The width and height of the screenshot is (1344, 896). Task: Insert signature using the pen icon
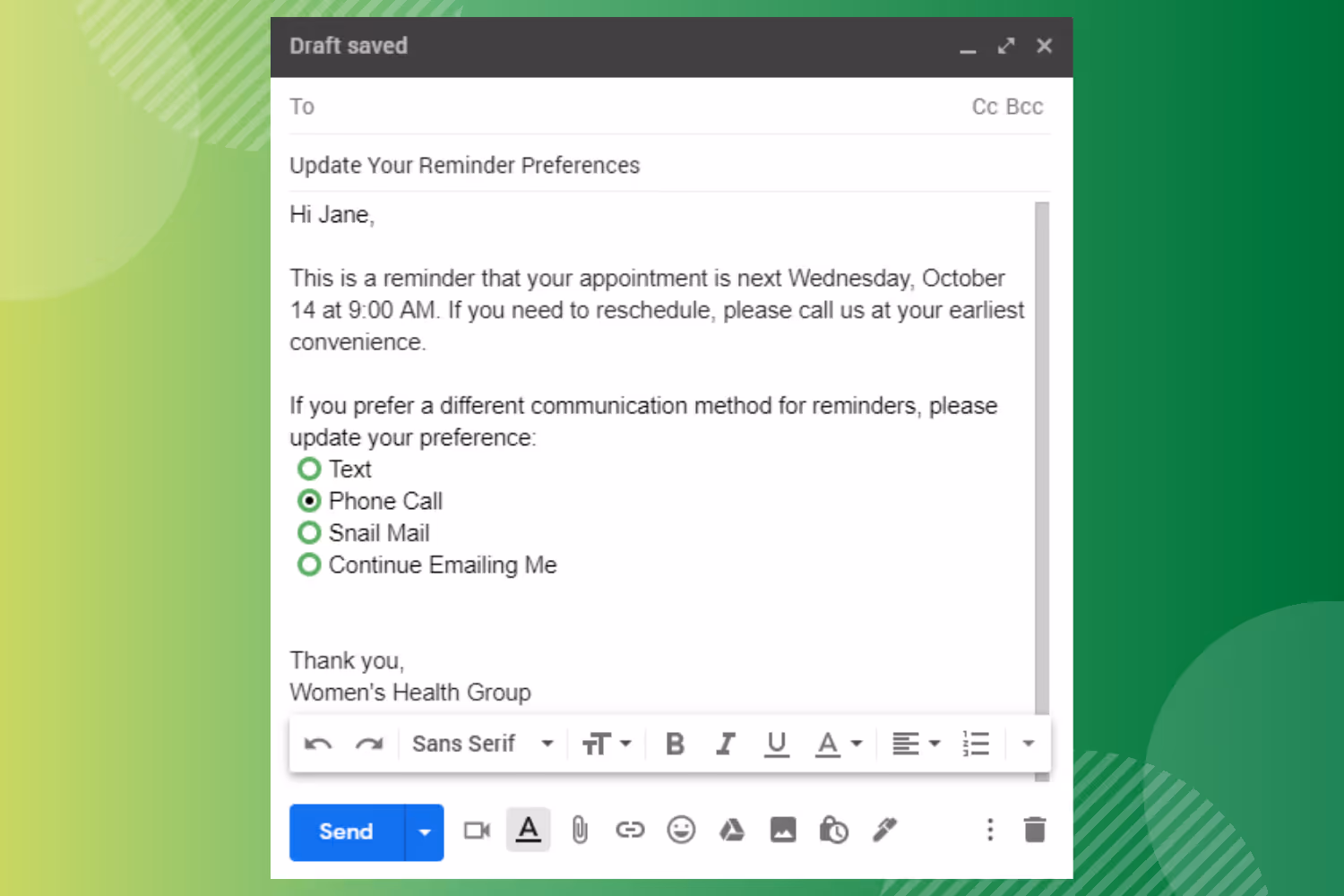[x=884, y=830]
